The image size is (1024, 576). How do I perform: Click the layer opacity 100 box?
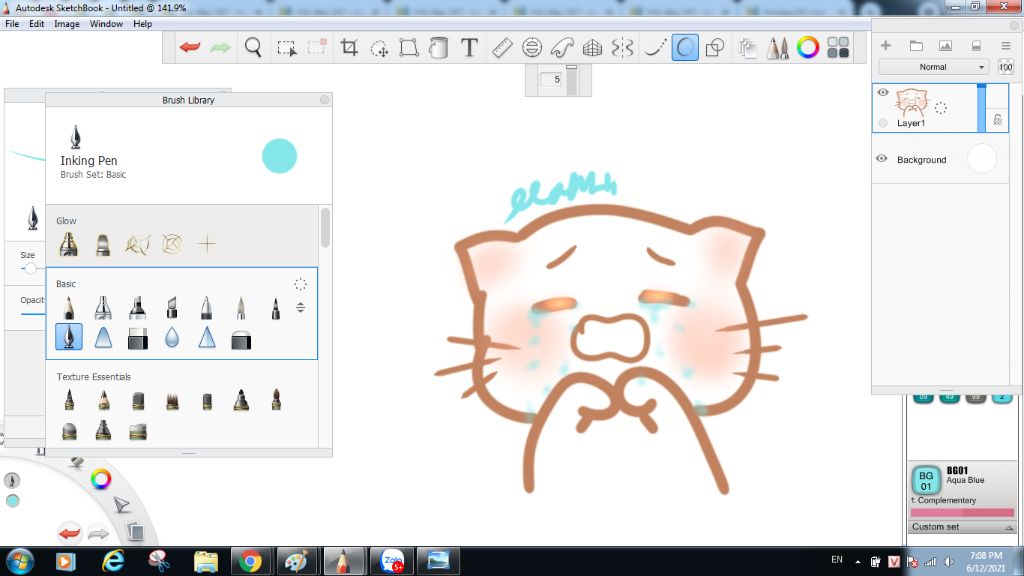pyautogui.click(x=1006, y=67)
